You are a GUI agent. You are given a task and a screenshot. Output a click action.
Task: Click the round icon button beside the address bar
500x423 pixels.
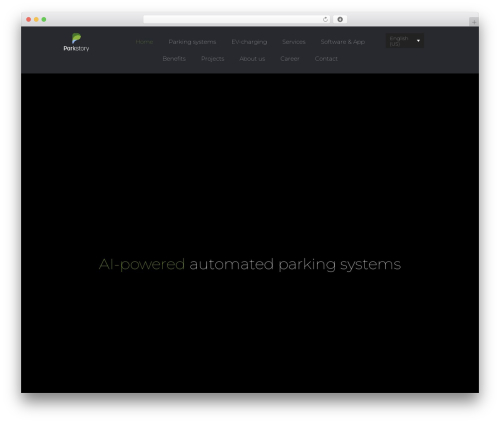pos(340,19)
